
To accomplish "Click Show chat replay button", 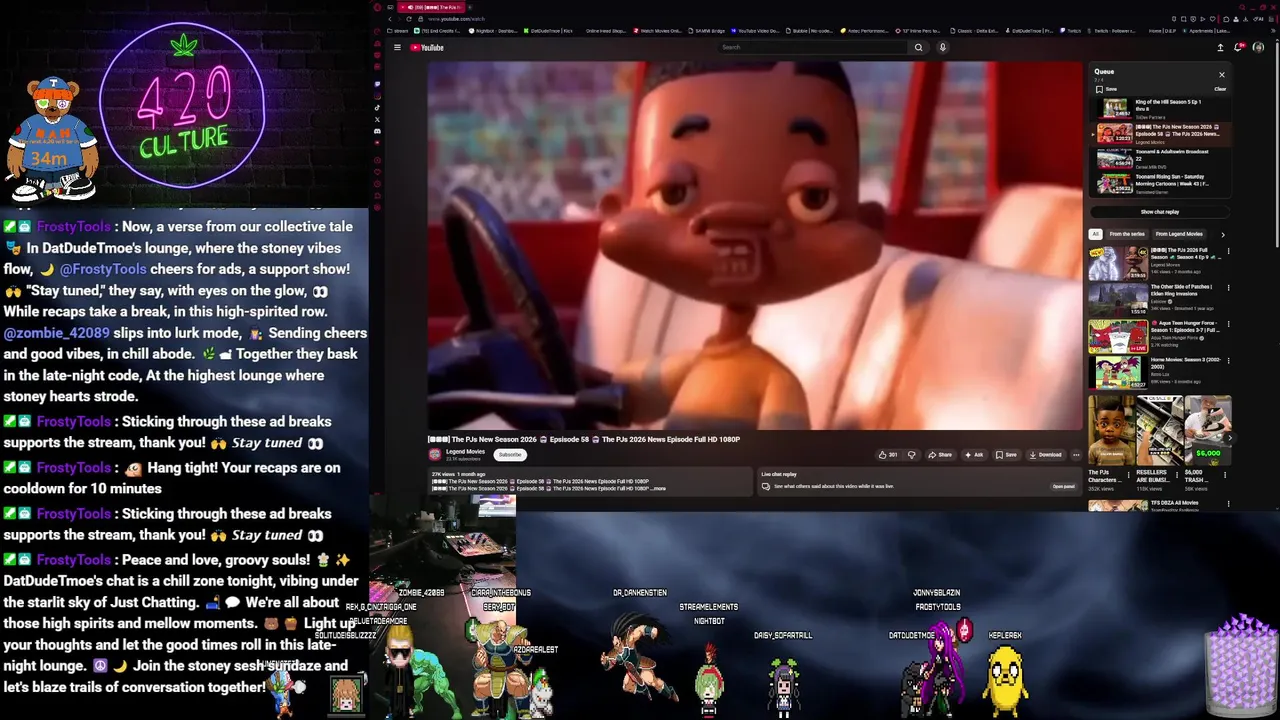I will click(x=1160, y=212).
